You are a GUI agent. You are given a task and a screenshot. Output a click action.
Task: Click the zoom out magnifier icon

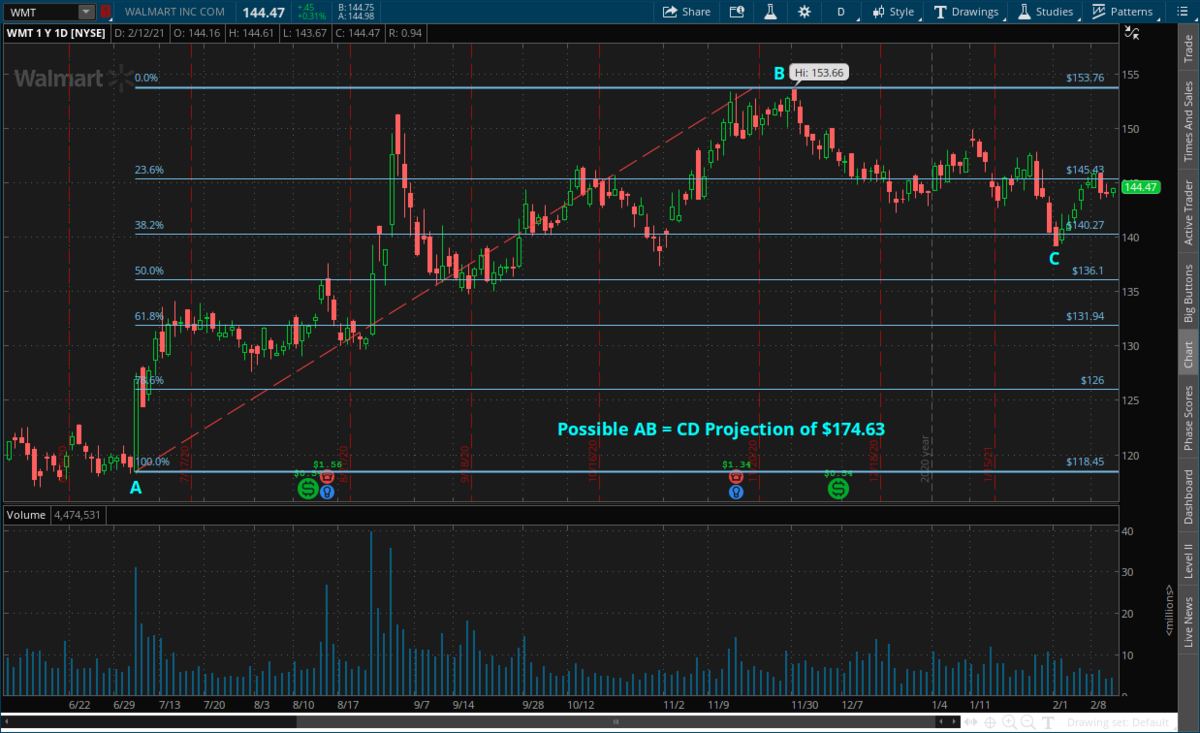click(x=1029, y=722)
